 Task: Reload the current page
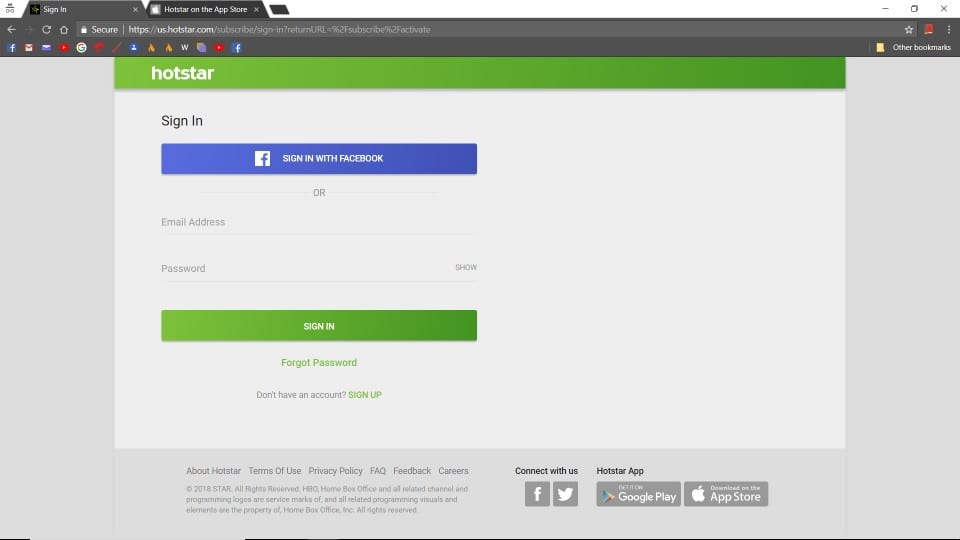point(46,29)
